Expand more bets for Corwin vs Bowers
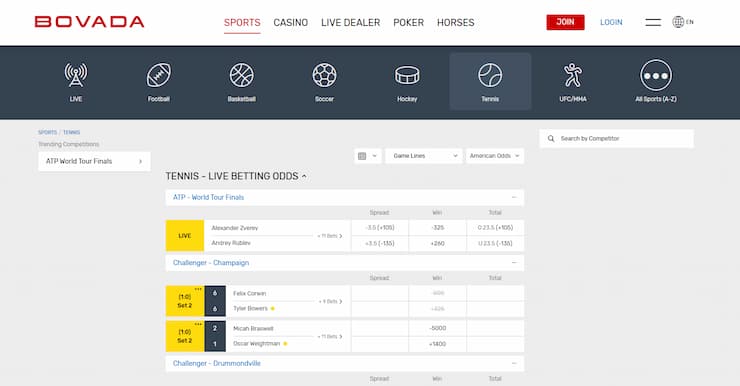Screen dimensions: 740x386 click(x=330, y=302)
